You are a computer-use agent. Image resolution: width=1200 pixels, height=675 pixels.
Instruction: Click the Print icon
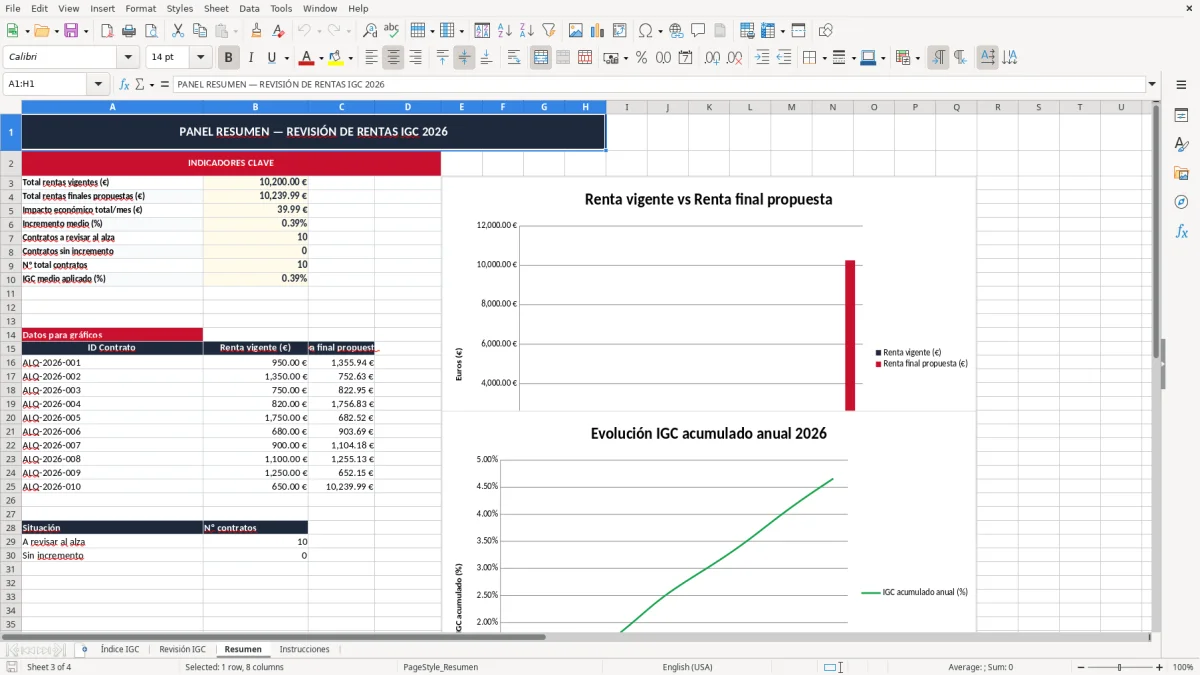[129, 31]
